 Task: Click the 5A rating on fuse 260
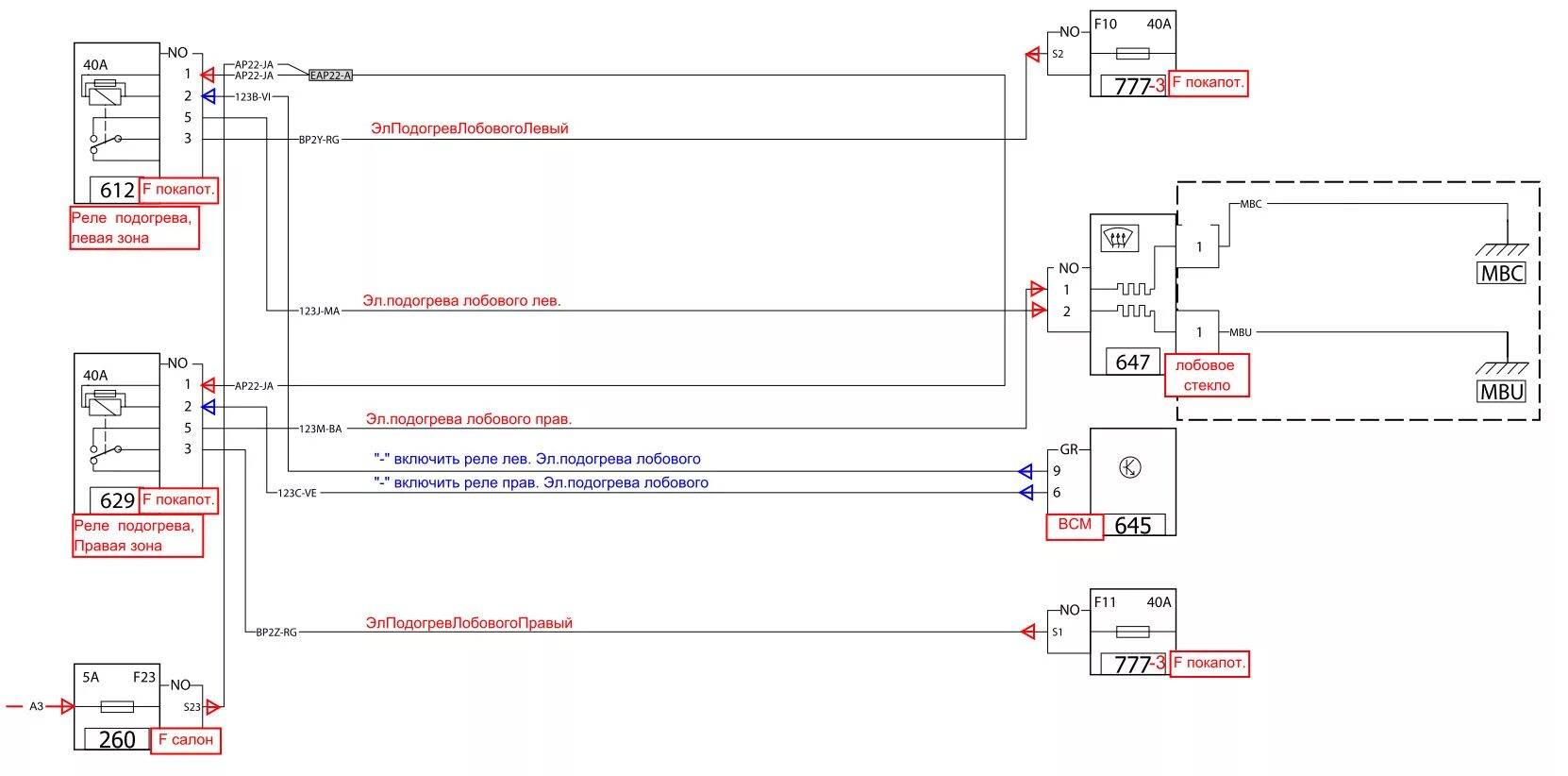[x=91, y=677]
